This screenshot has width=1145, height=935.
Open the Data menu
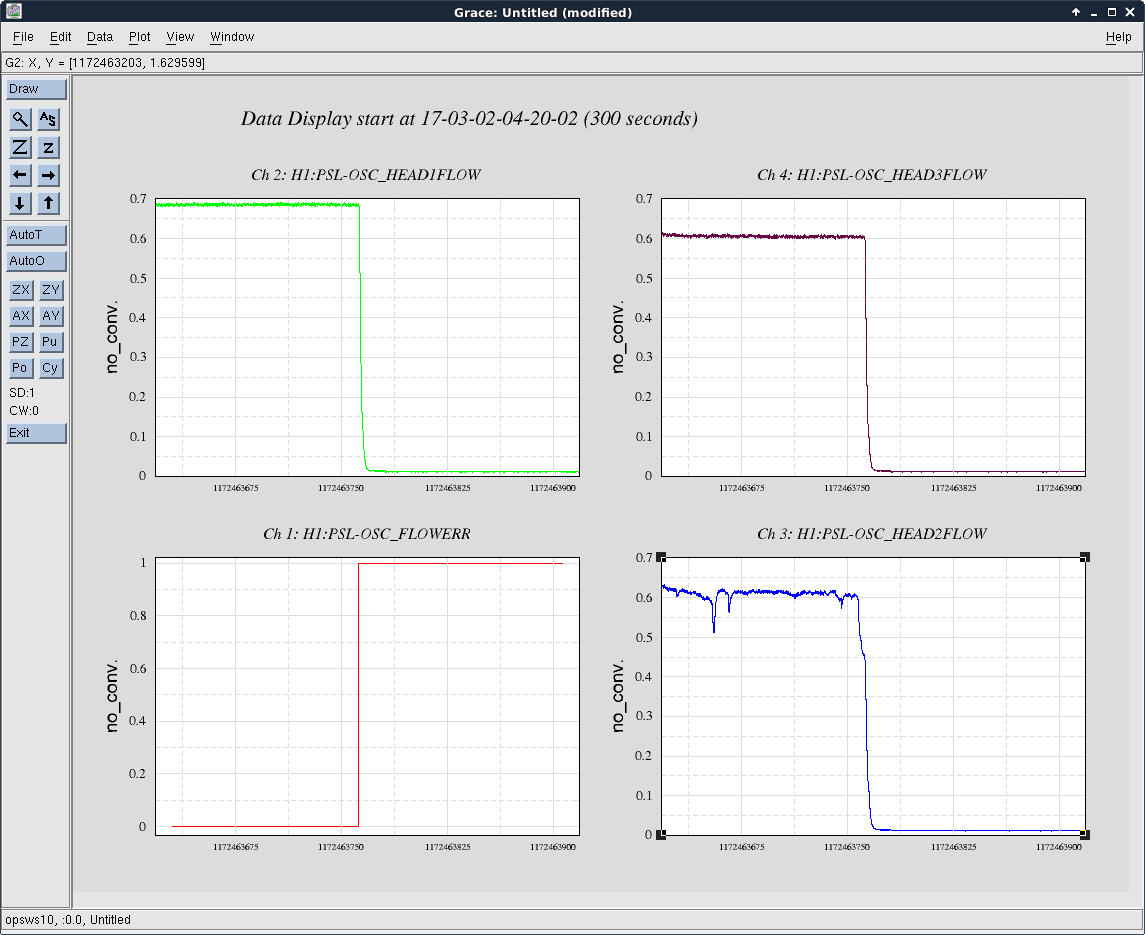point(100,37)
